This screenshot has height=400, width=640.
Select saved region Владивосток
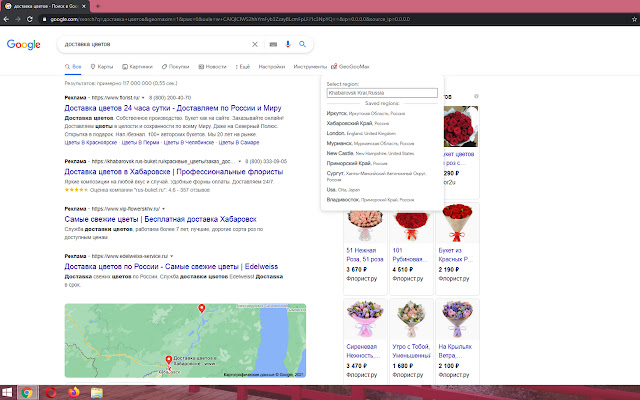[x=370, y=200]
